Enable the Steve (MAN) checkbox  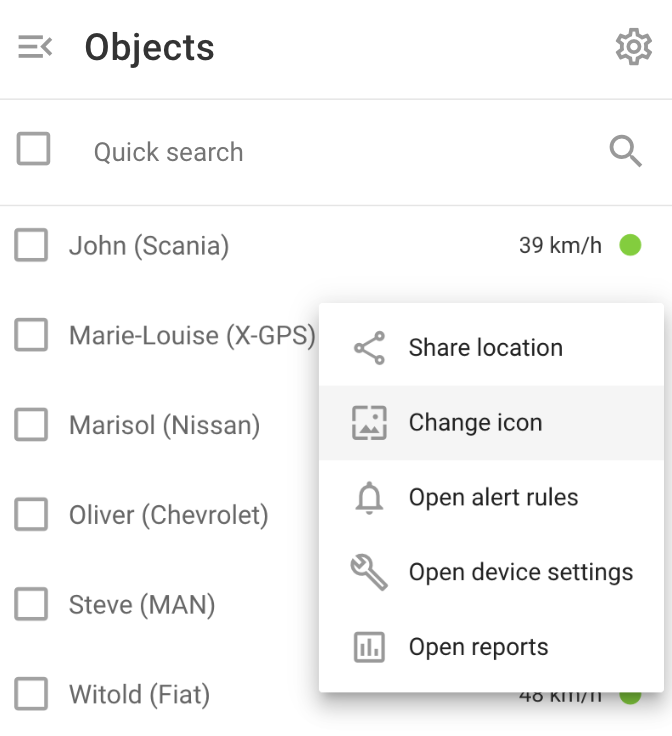[x=31, y=605]
